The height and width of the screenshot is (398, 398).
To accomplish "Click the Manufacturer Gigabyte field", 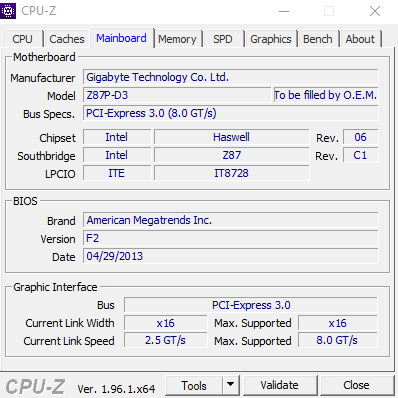I will [231, 77].
